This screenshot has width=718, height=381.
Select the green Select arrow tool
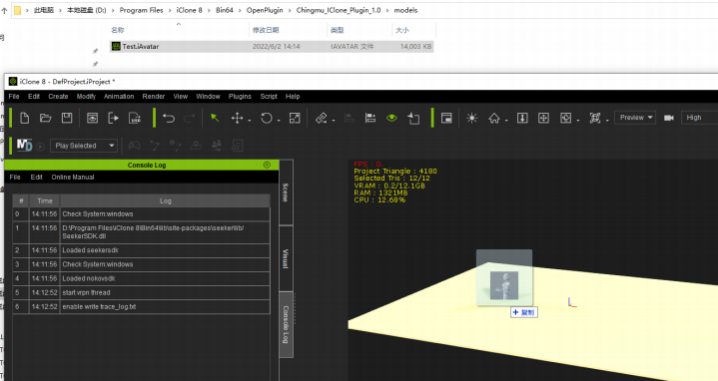(214, 118)
